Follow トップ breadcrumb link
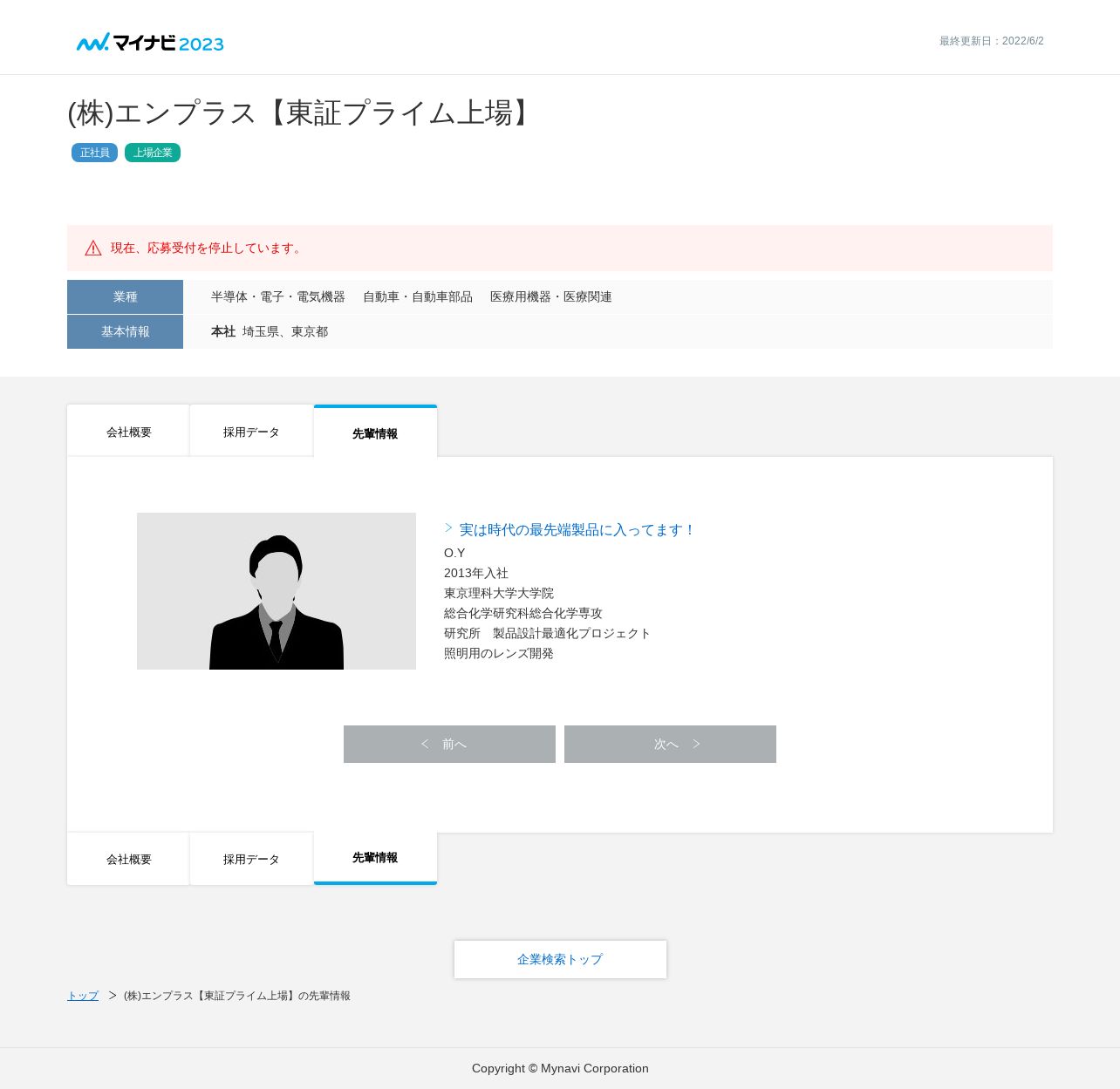Image resolution: width=1120 pixels, height=1089 pixels. pos(83,996)
